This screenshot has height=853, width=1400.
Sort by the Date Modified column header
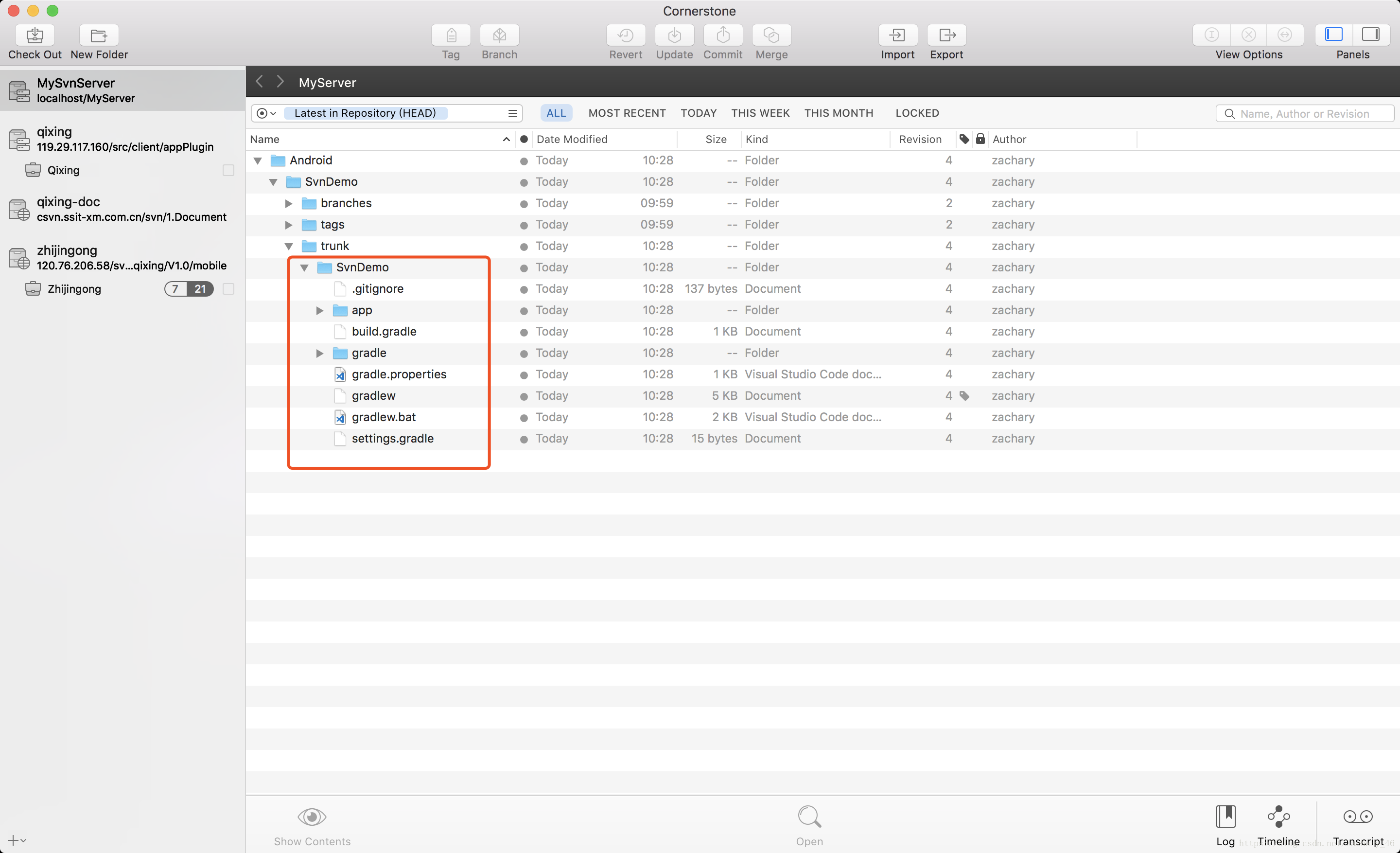click(604, 139)
